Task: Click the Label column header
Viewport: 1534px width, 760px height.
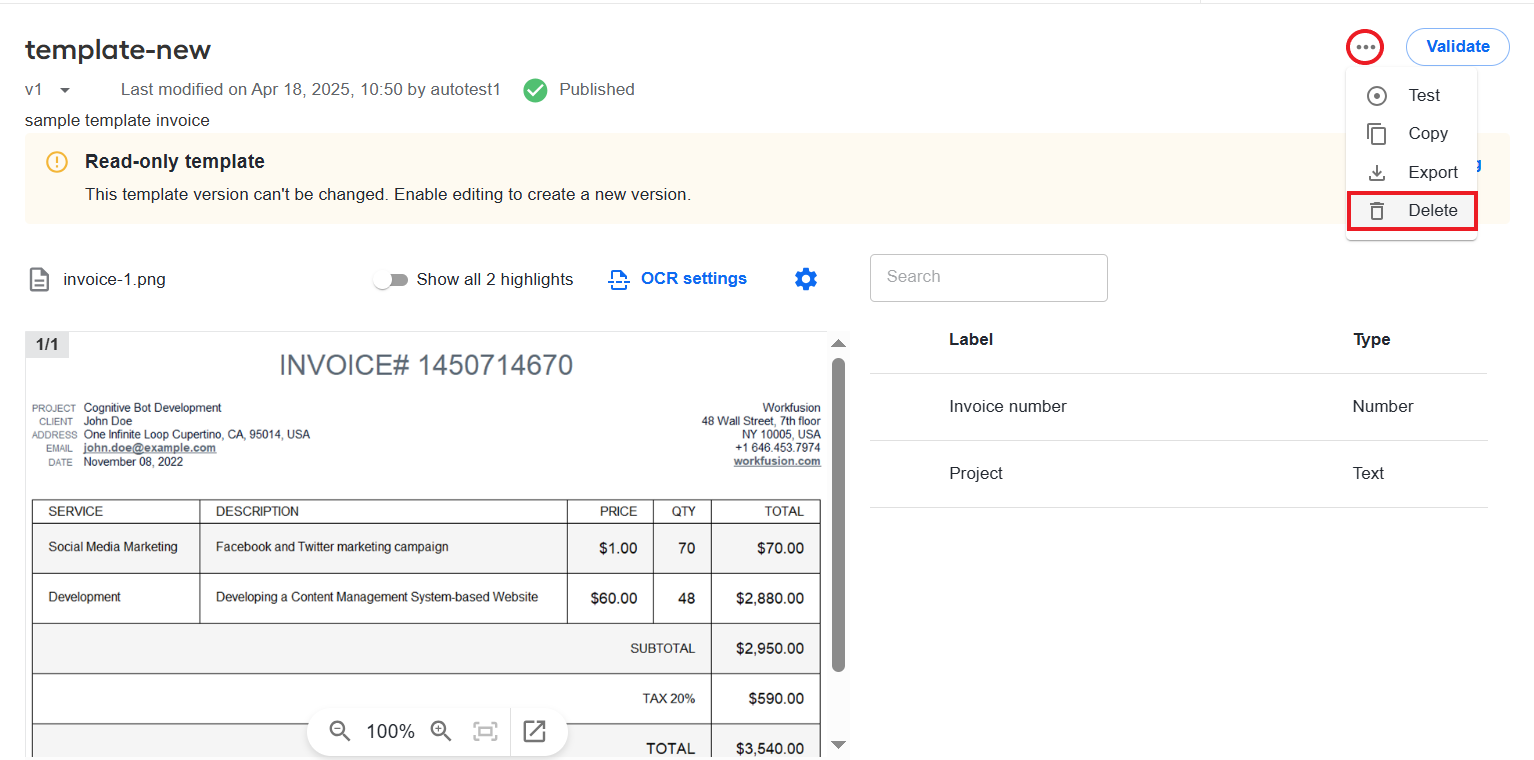Action: click(970, 340)
